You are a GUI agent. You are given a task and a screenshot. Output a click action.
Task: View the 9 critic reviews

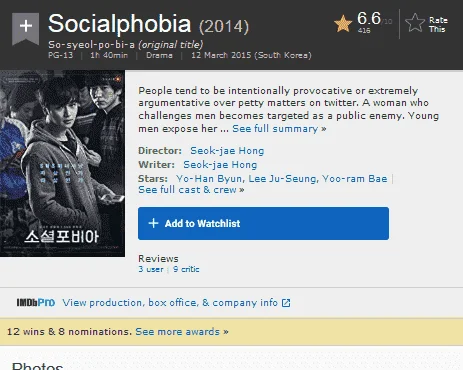tap(186, 269)
